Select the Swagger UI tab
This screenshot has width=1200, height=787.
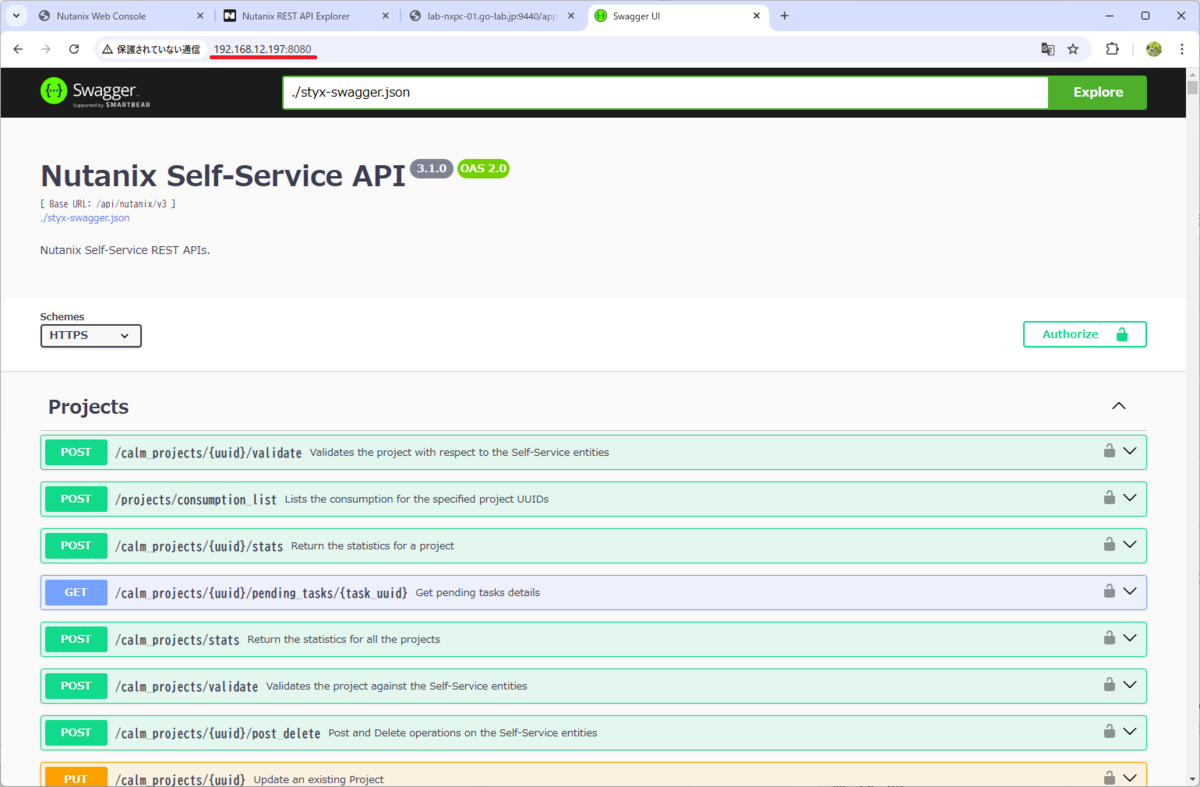click(x=679, y=16)
